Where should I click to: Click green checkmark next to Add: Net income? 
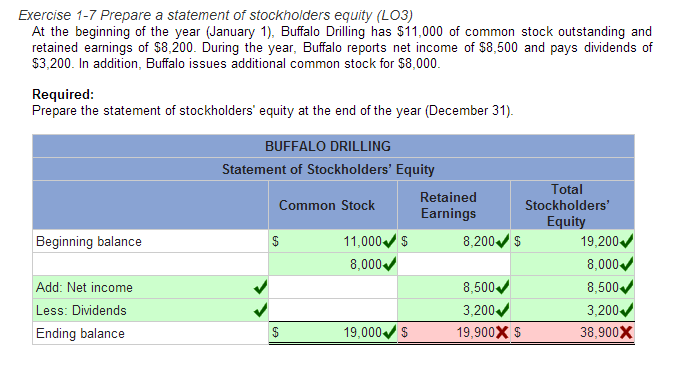260,287
